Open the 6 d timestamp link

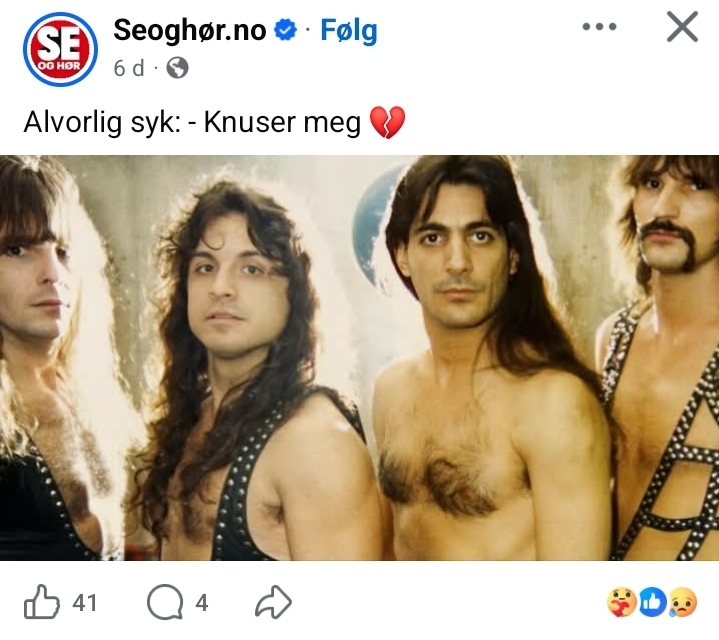click(x=129, y=68)
